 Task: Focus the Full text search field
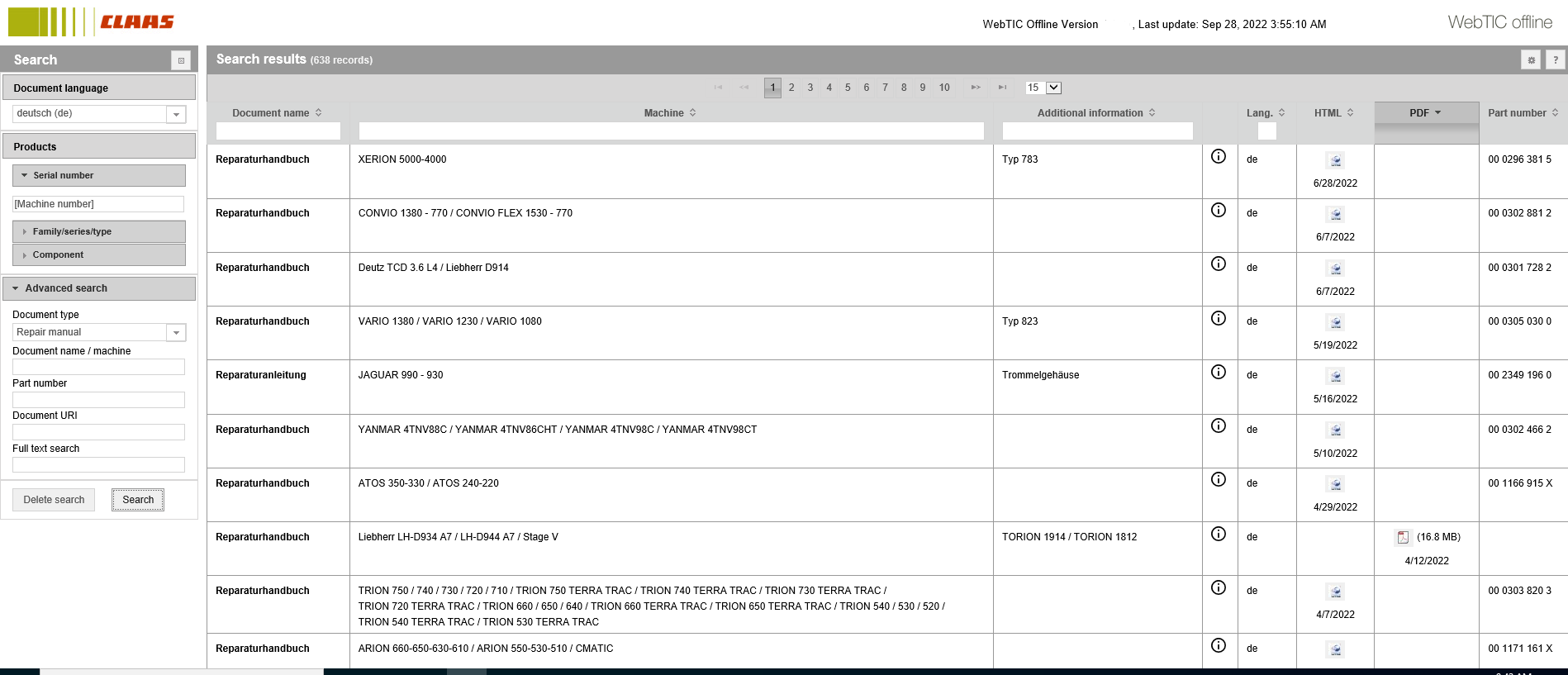(x=98, y=465)
